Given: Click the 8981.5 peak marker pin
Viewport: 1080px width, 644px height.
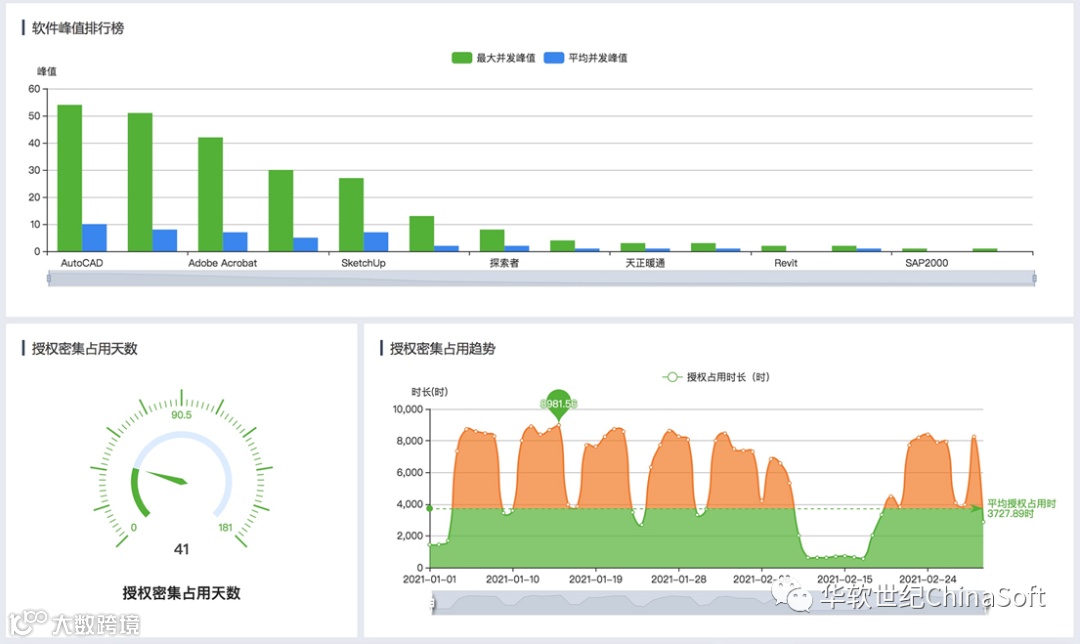Looking at the screenshot, I should pos(558,404).
